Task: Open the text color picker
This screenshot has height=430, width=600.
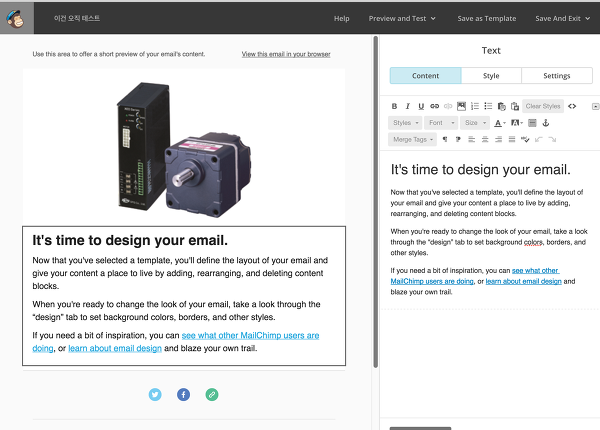Action: (500, 123)
